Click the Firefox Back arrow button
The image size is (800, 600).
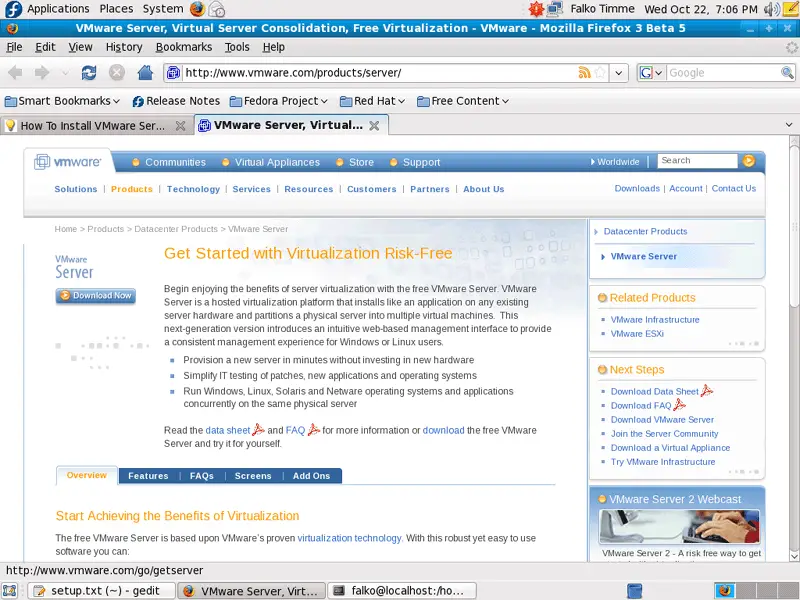[x=15, y=72]
